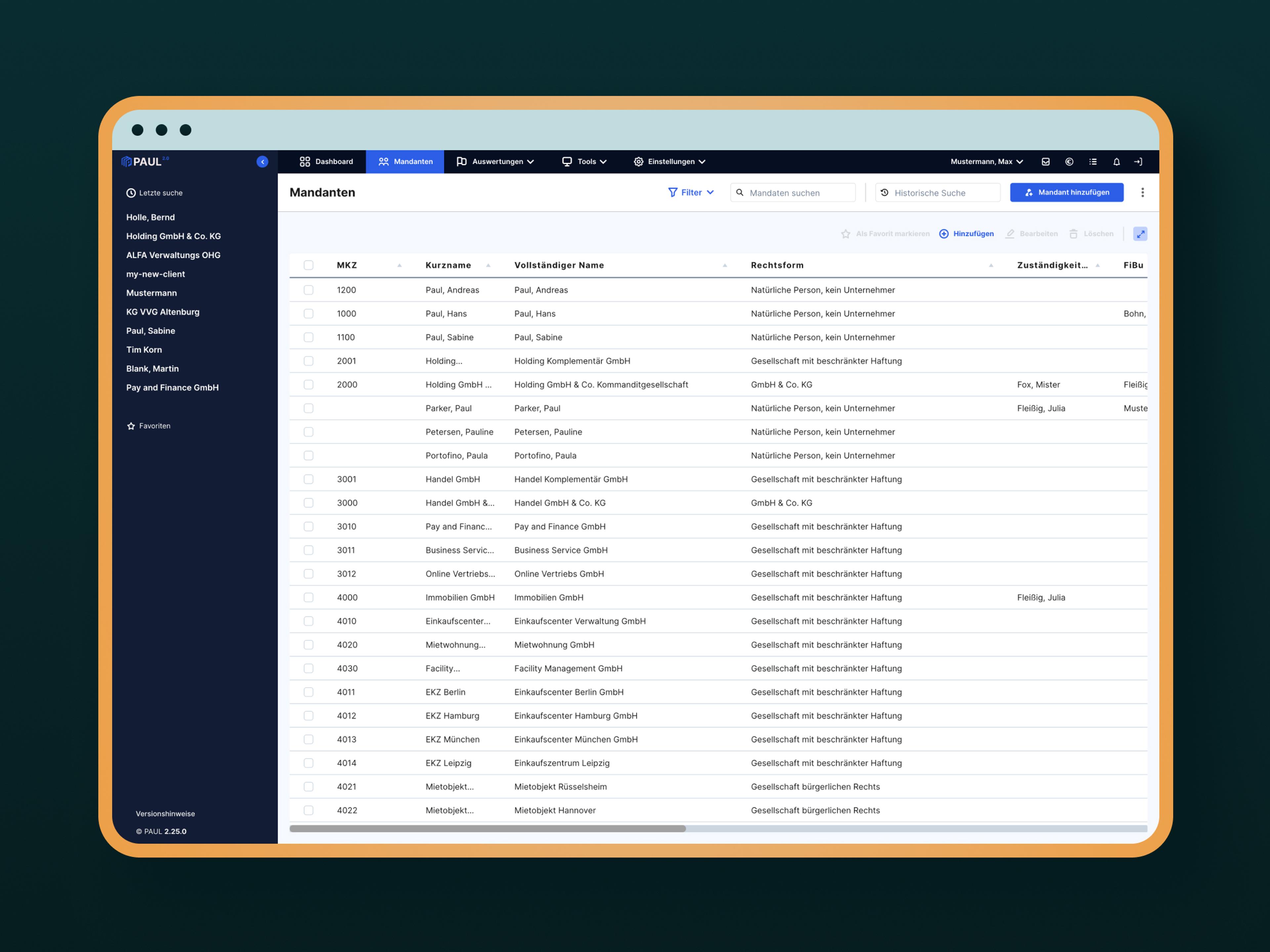Screen dimensions: 1270x952
Task: Toggle the select-all checkbox in table header
Action: pos(308,265)
